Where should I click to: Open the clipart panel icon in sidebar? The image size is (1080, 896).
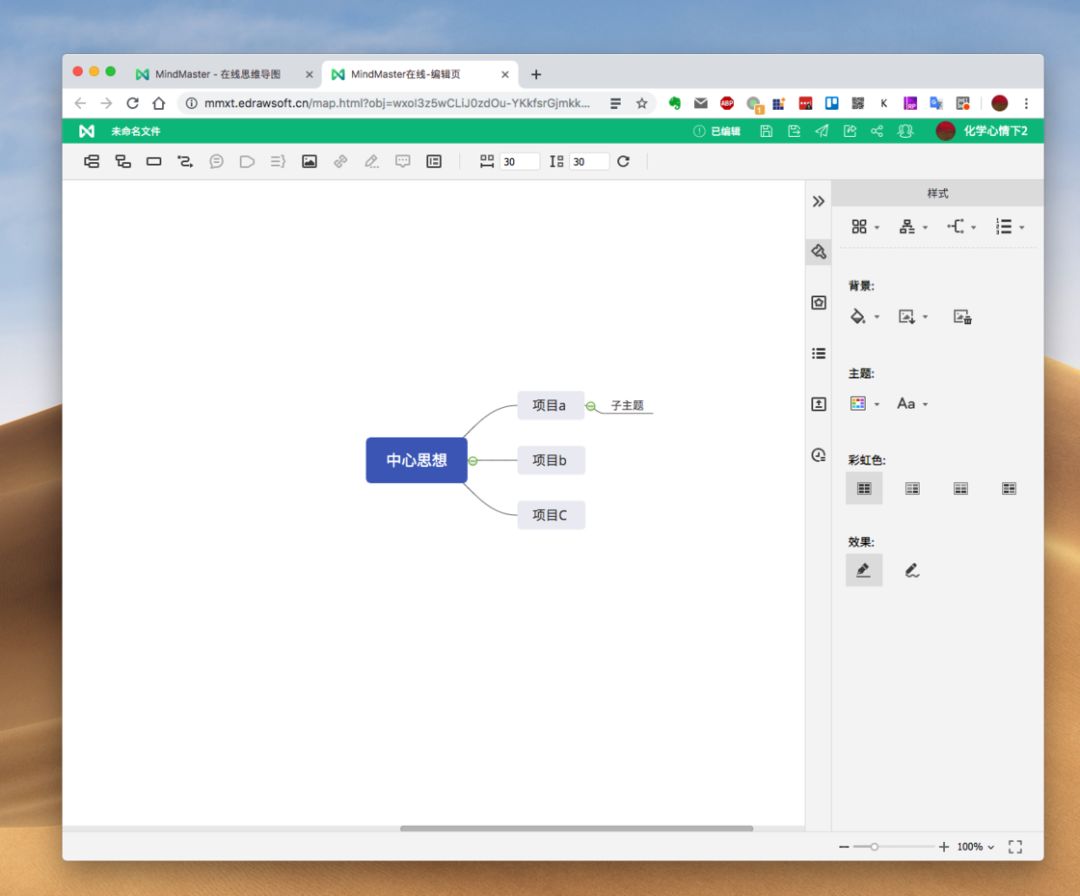[818, 302]
